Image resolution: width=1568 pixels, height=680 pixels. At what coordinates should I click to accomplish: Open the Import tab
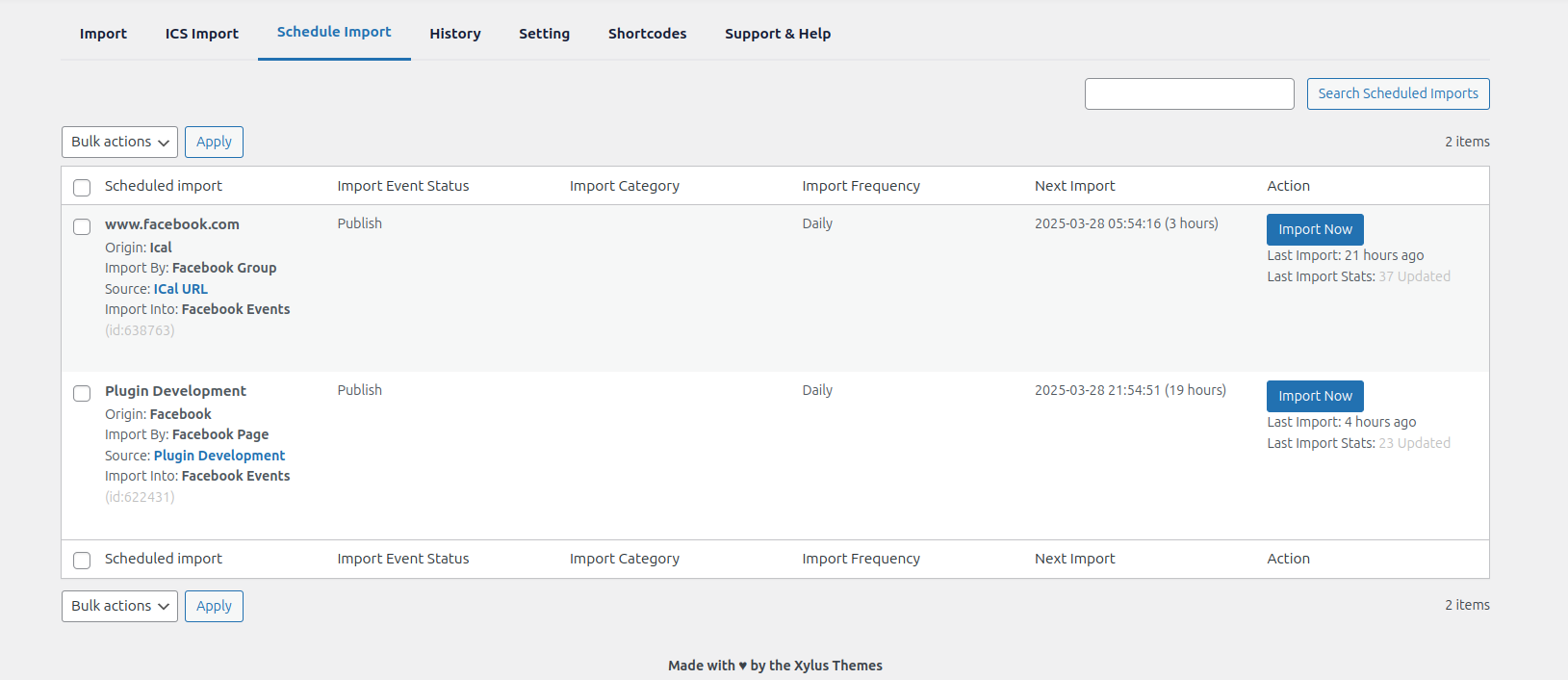click(x=103, y=34)
